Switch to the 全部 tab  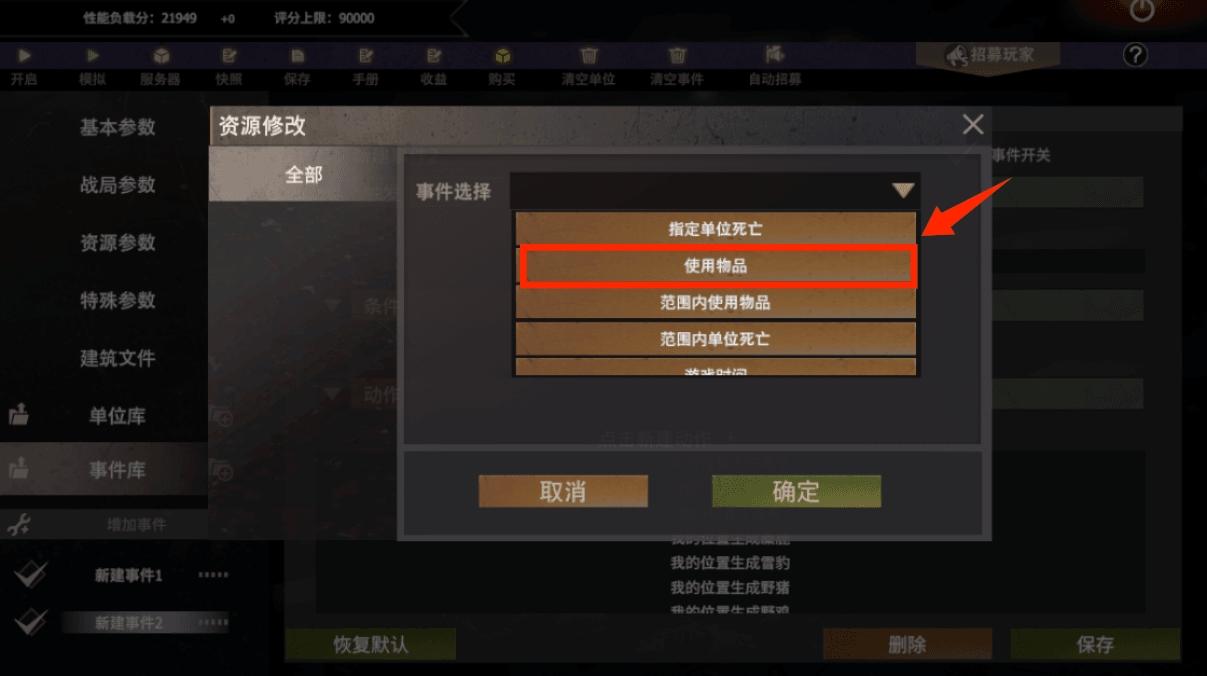coord(304,175)
